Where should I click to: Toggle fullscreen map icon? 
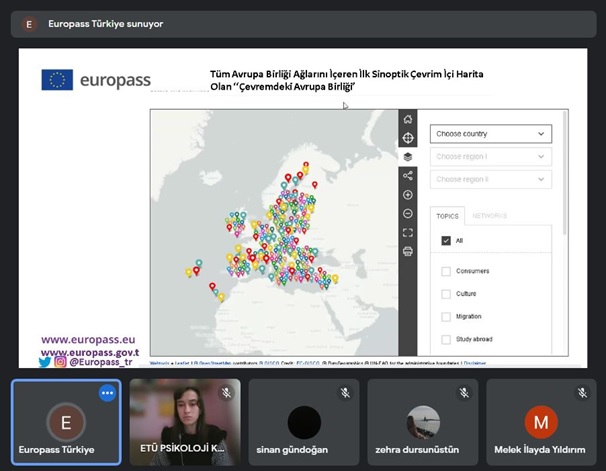click(408, 233)
